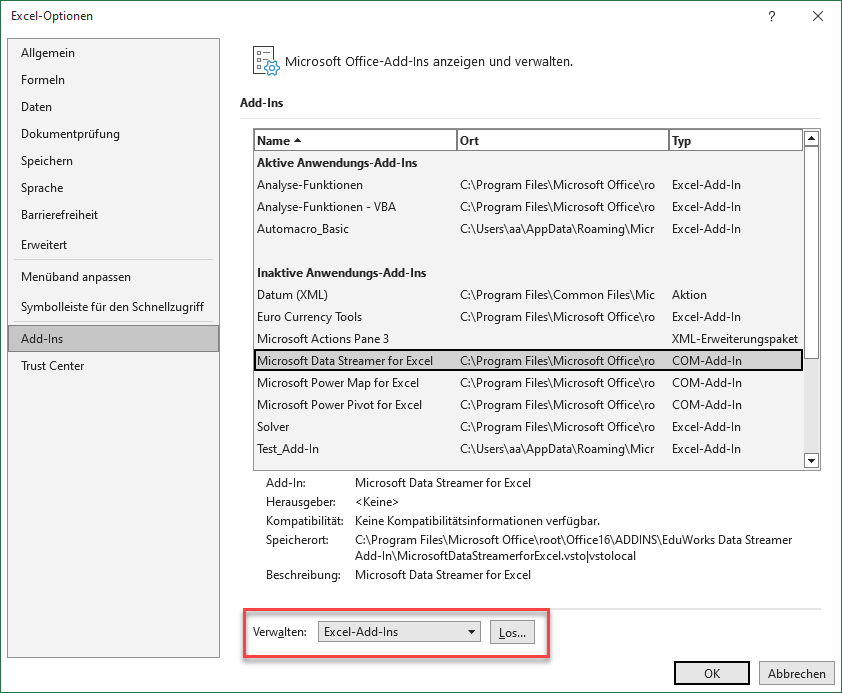Select Microsoft Power Map for Excel

click(x=528, y=383)
